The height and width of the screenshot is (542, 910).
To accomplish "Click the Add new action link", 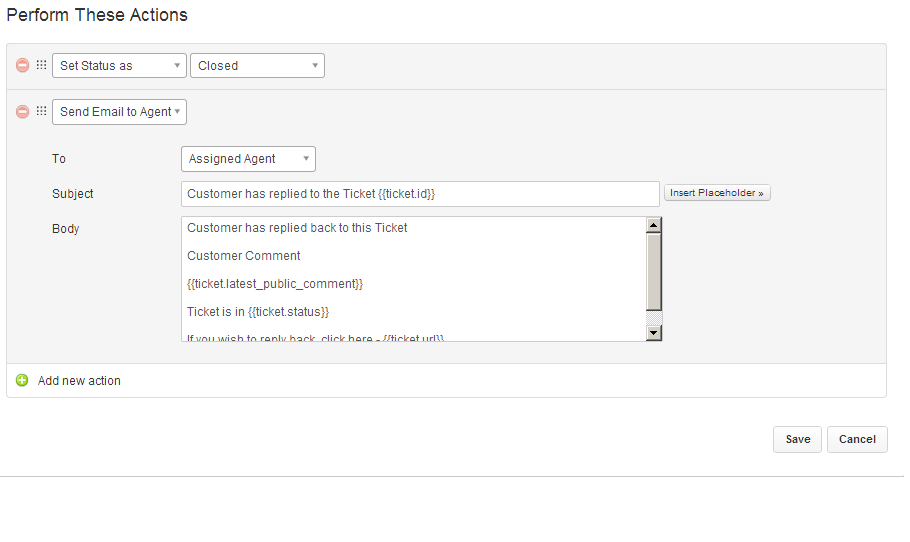I will pos(79,381).
